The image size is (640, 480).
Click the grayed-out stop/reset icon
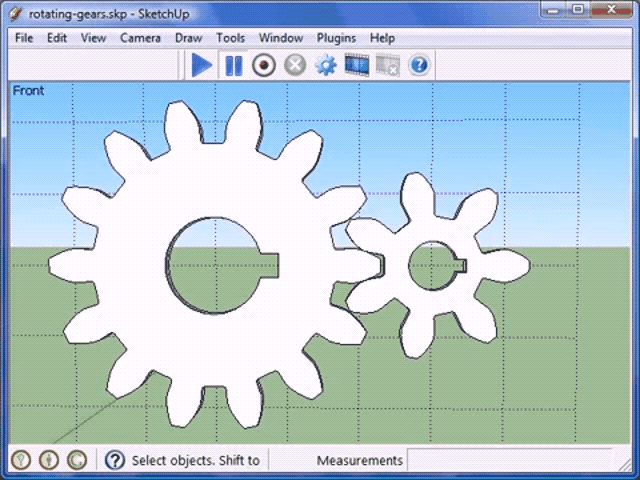(295, 66)
